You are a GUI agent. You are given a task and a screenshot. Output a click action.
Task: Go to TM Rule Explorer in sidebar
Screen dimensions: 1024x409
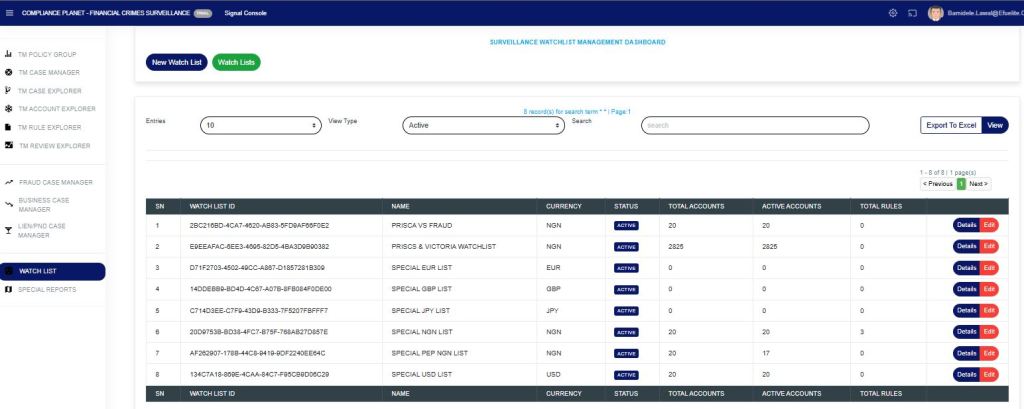49,128
